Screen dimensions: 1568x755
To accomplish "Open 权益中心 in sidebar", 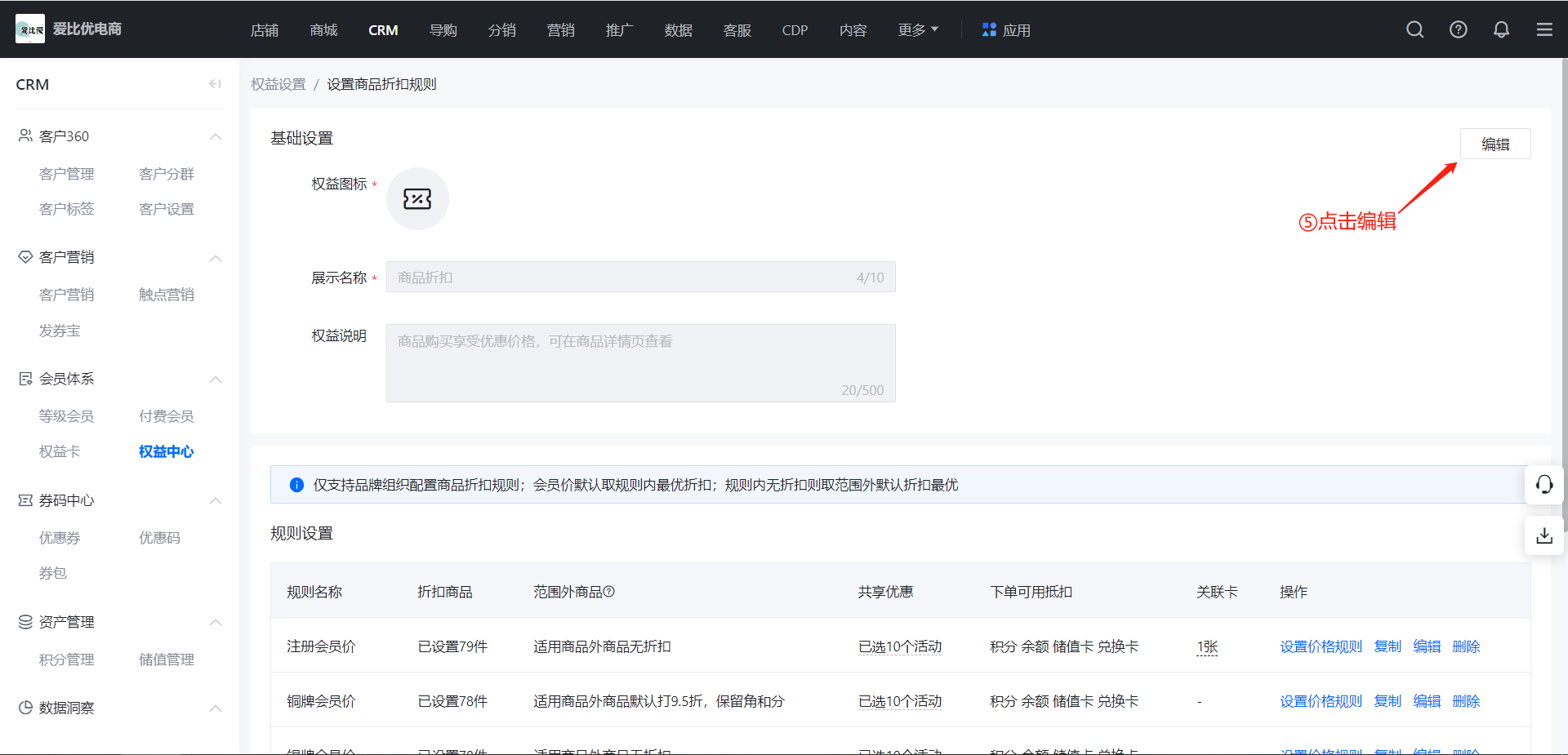I will 167,451.
